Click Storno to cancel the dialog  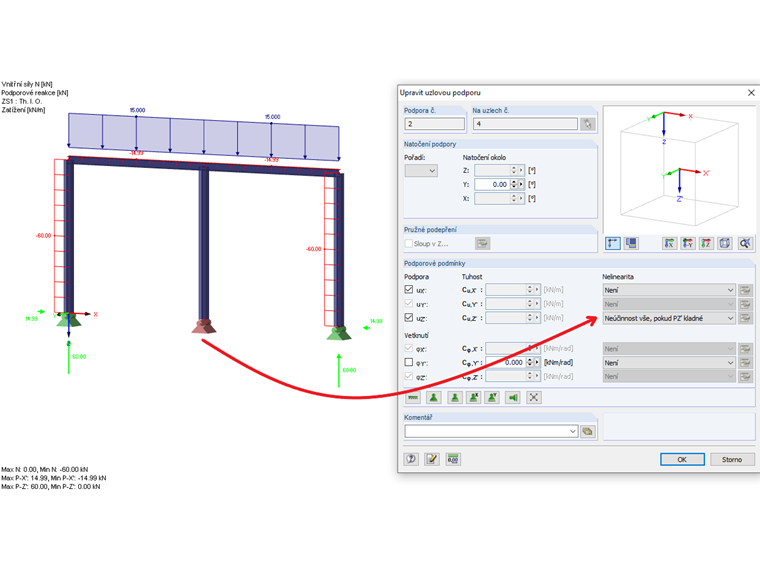(732, 459)
